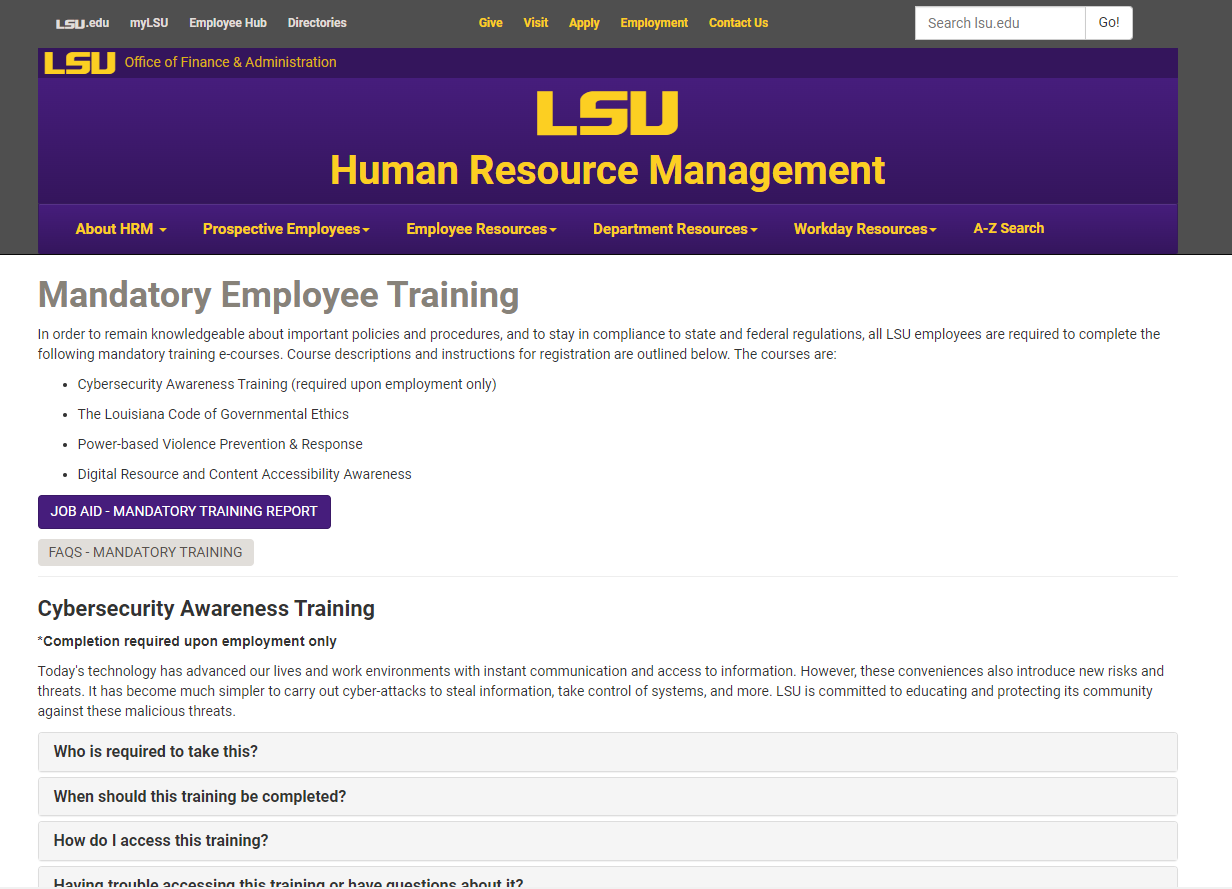This screenshot has height=889, width=1232.
Task: Open Office of Finance & Administration link
Action: (x=231, y=62)
